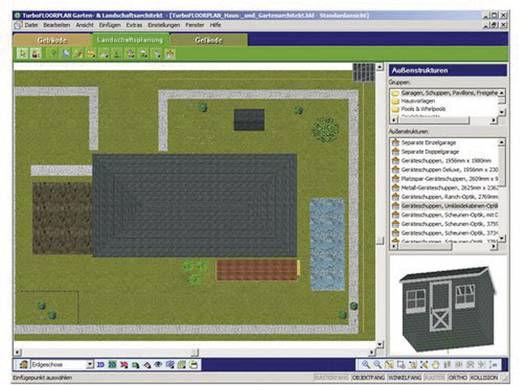Click the zoom extents arrows icon
The image size is (520, 385).
point(424,364)
